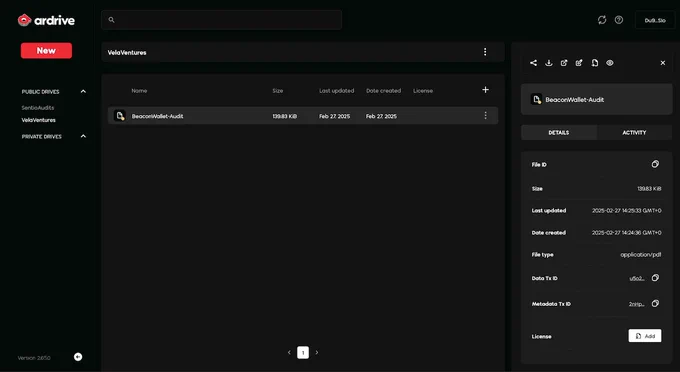Click the rename edit icon in details panel
Viewport: 680px width, 372px height.
point(579,63)
